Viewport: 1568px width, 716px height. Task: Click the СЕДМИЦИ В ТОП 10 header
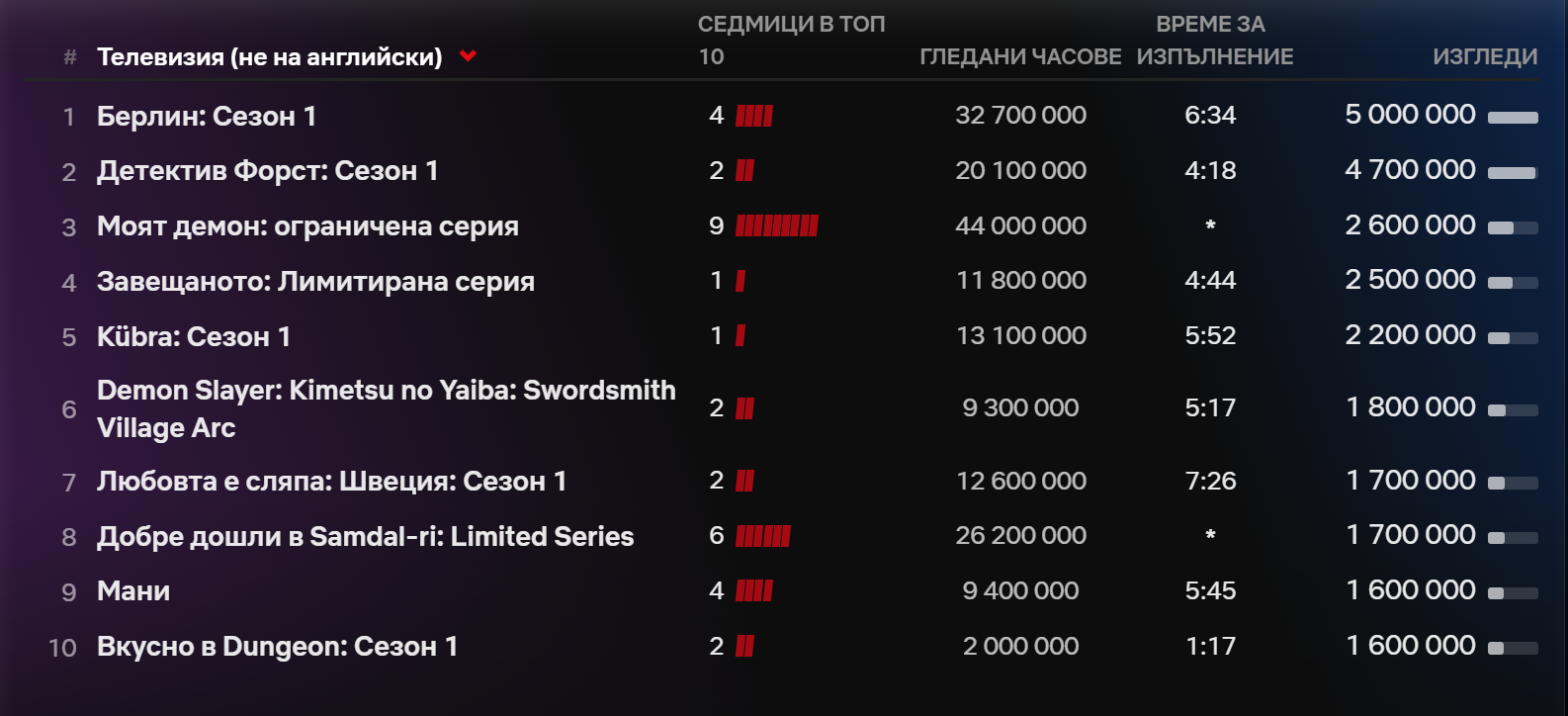(x=791, y=40)
